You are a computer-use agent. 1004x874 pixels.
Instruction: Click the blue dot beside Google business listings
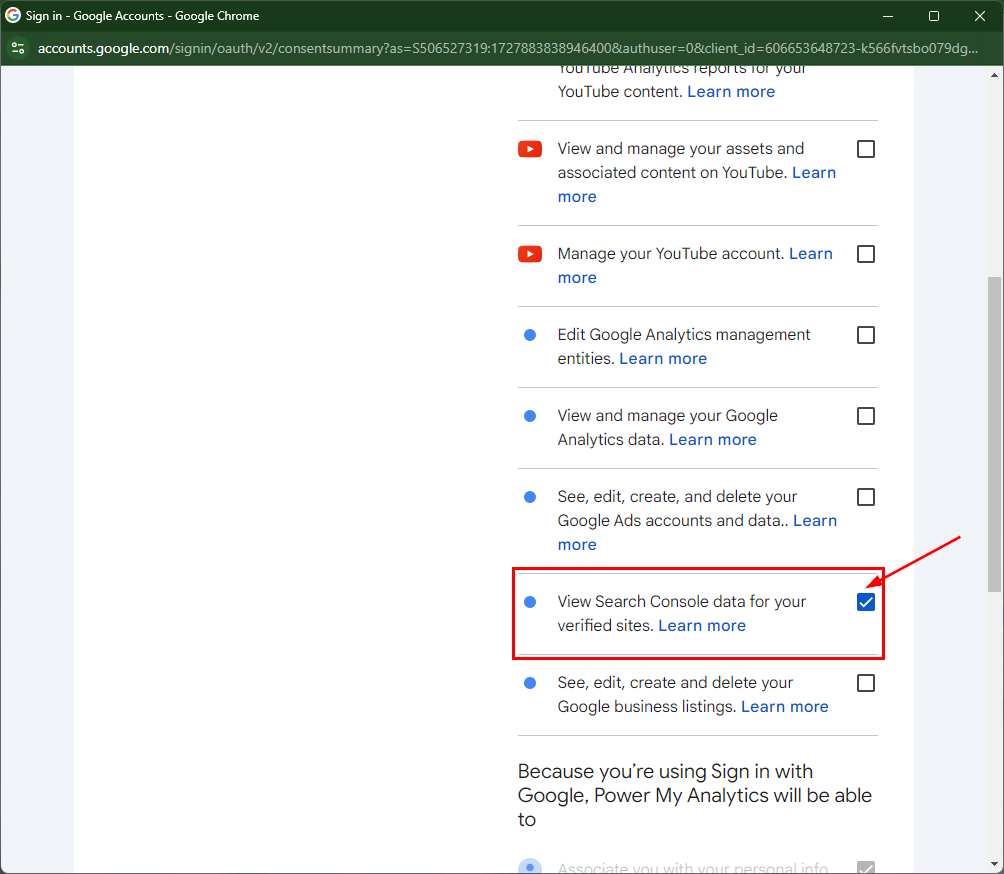click(530, 683)
